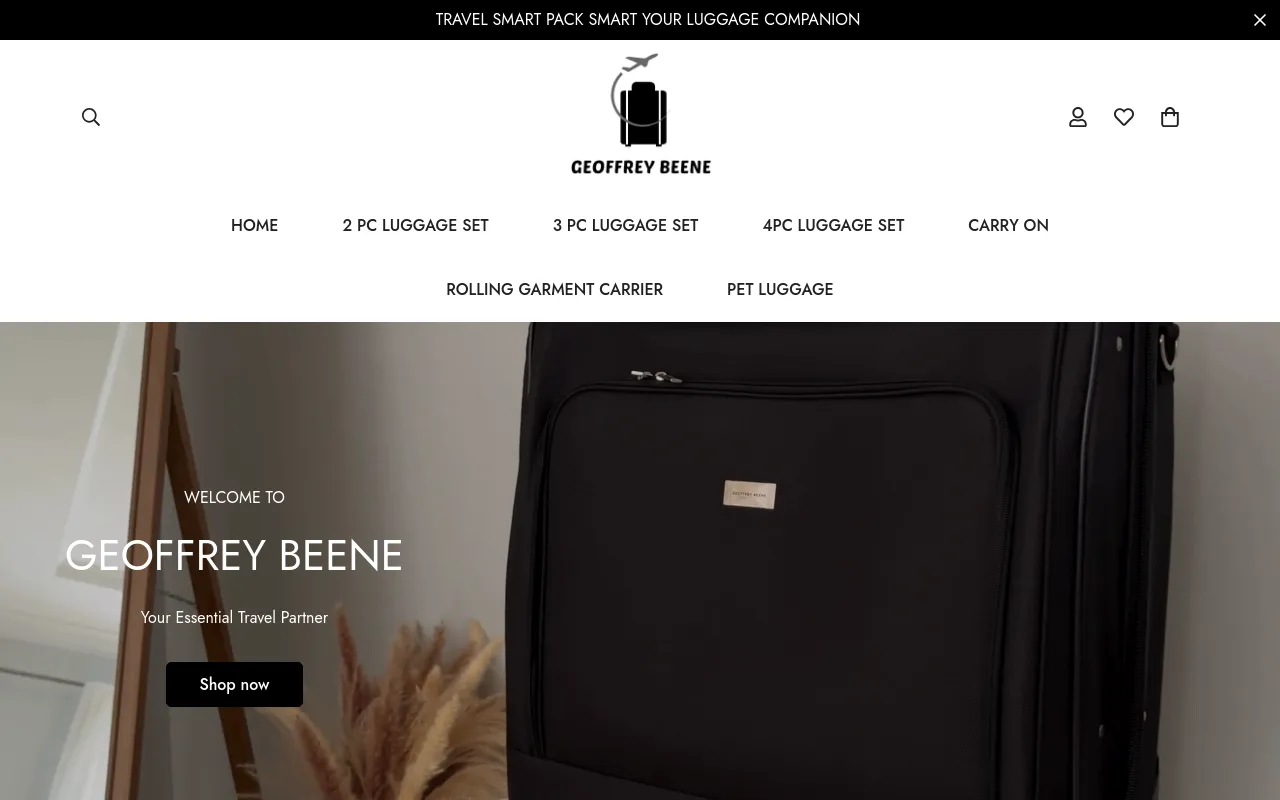Open the shopping bag cart icon
Viewport: 1280px width, 800px height.
[x=1170, y=117]
